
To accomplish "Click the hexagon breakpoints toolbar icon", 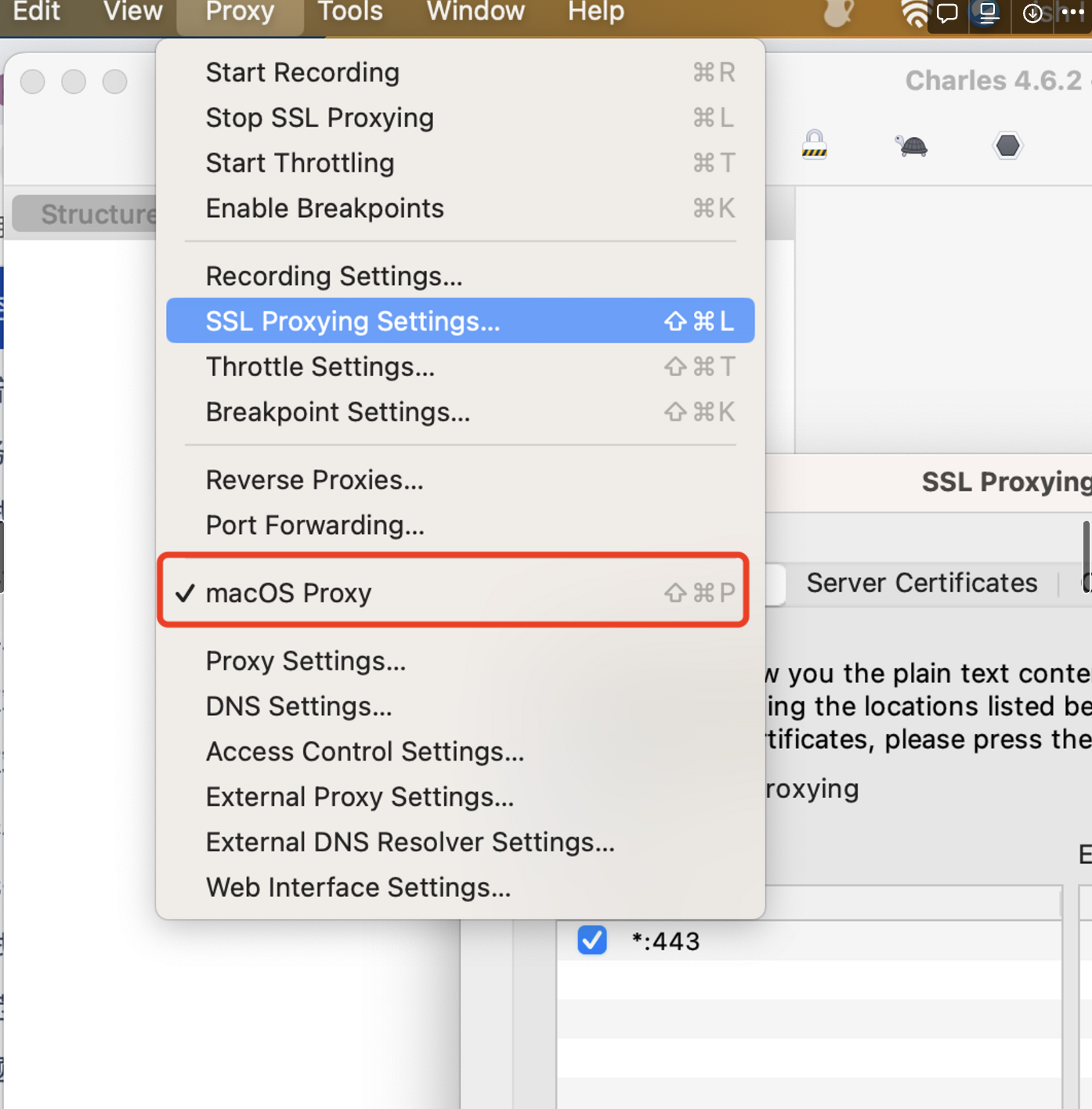I will tap(1007, 145).
